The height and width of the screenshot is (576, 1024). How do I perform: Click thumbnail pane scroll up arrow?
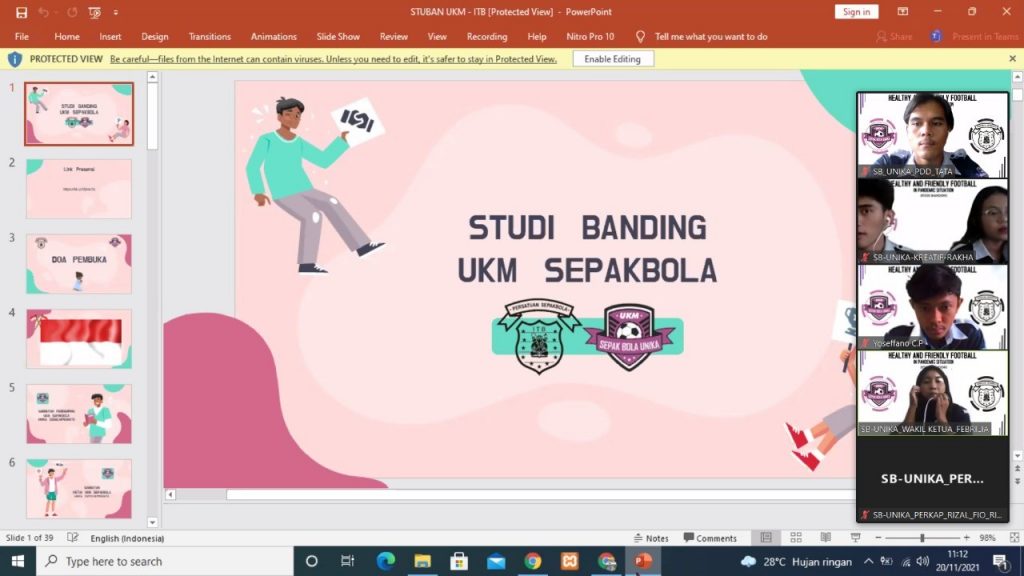click(152, 77)
